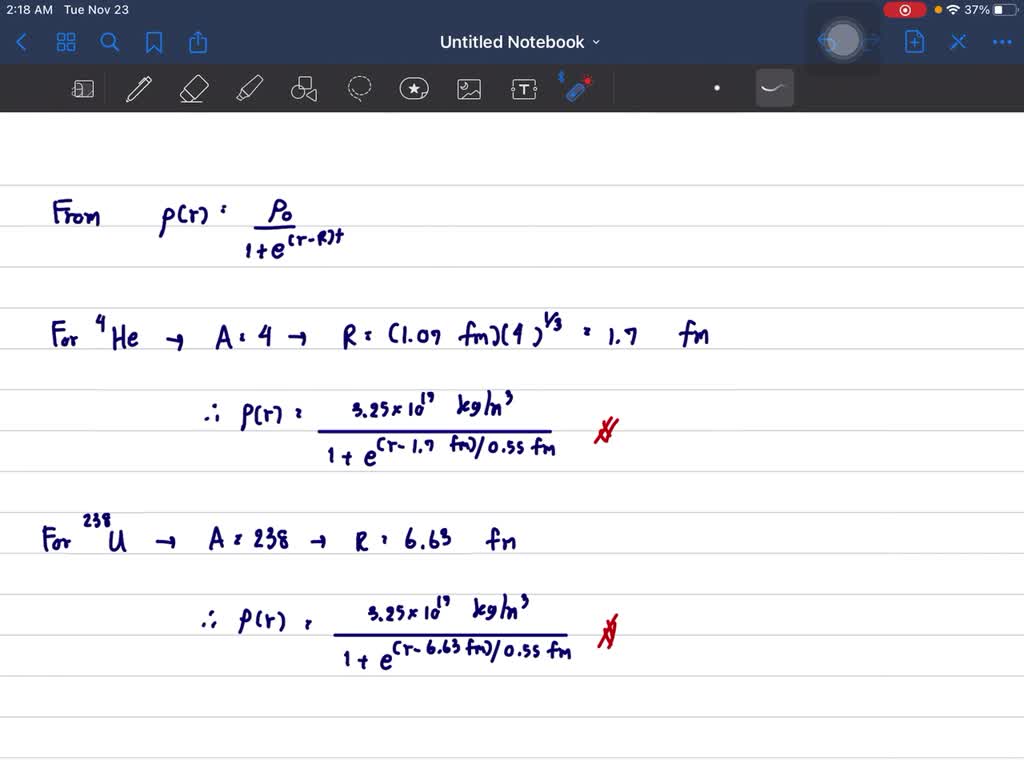The height and width of the screenshot is (768, 1024).
Task: Go back with the navigation arrow
Action: [20, 42]
